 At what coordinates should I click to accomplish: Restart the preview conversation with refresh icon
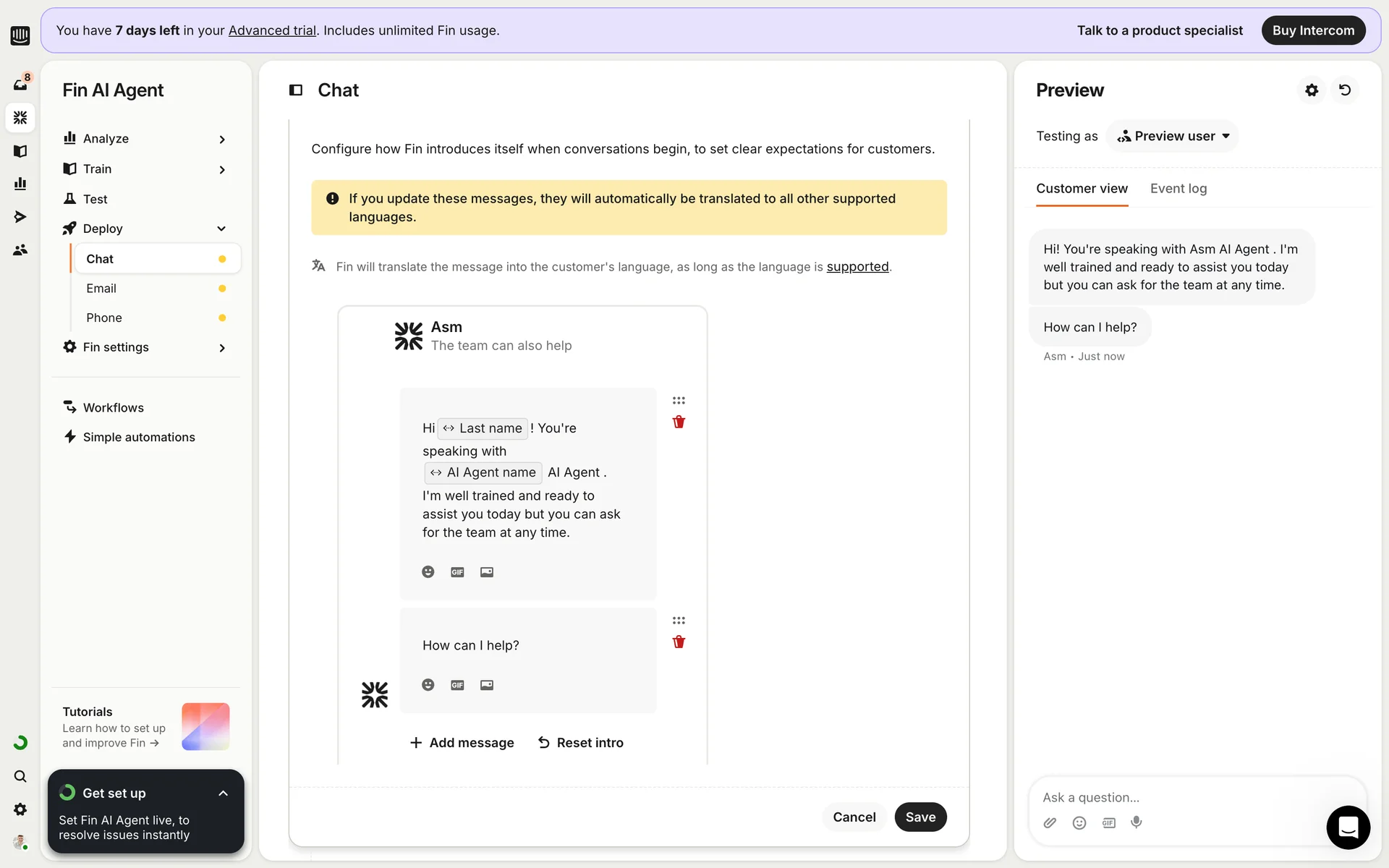(x=1345, y=90)
